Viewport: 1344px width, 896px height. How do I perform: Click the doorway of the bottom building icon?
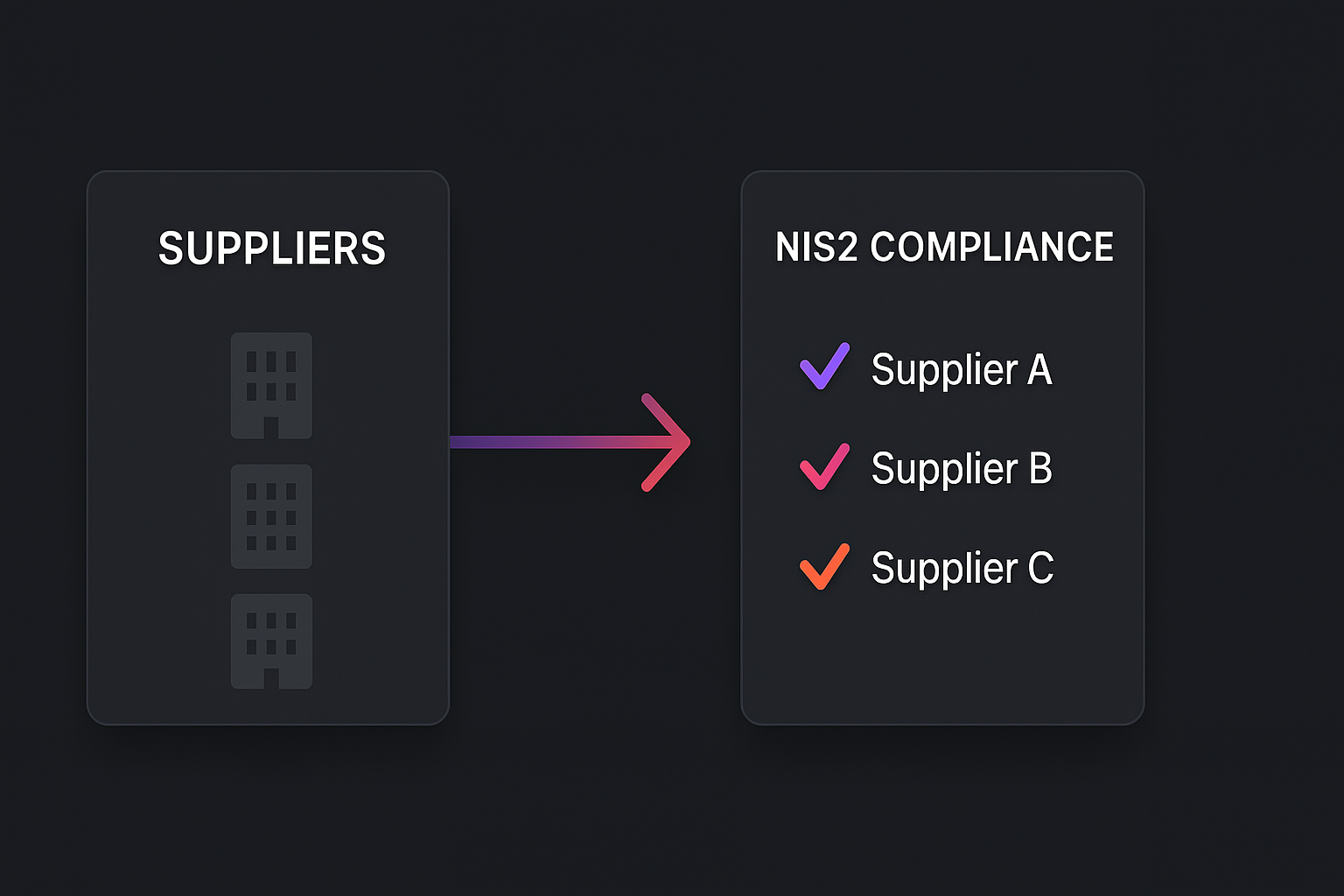click(271, 678)
